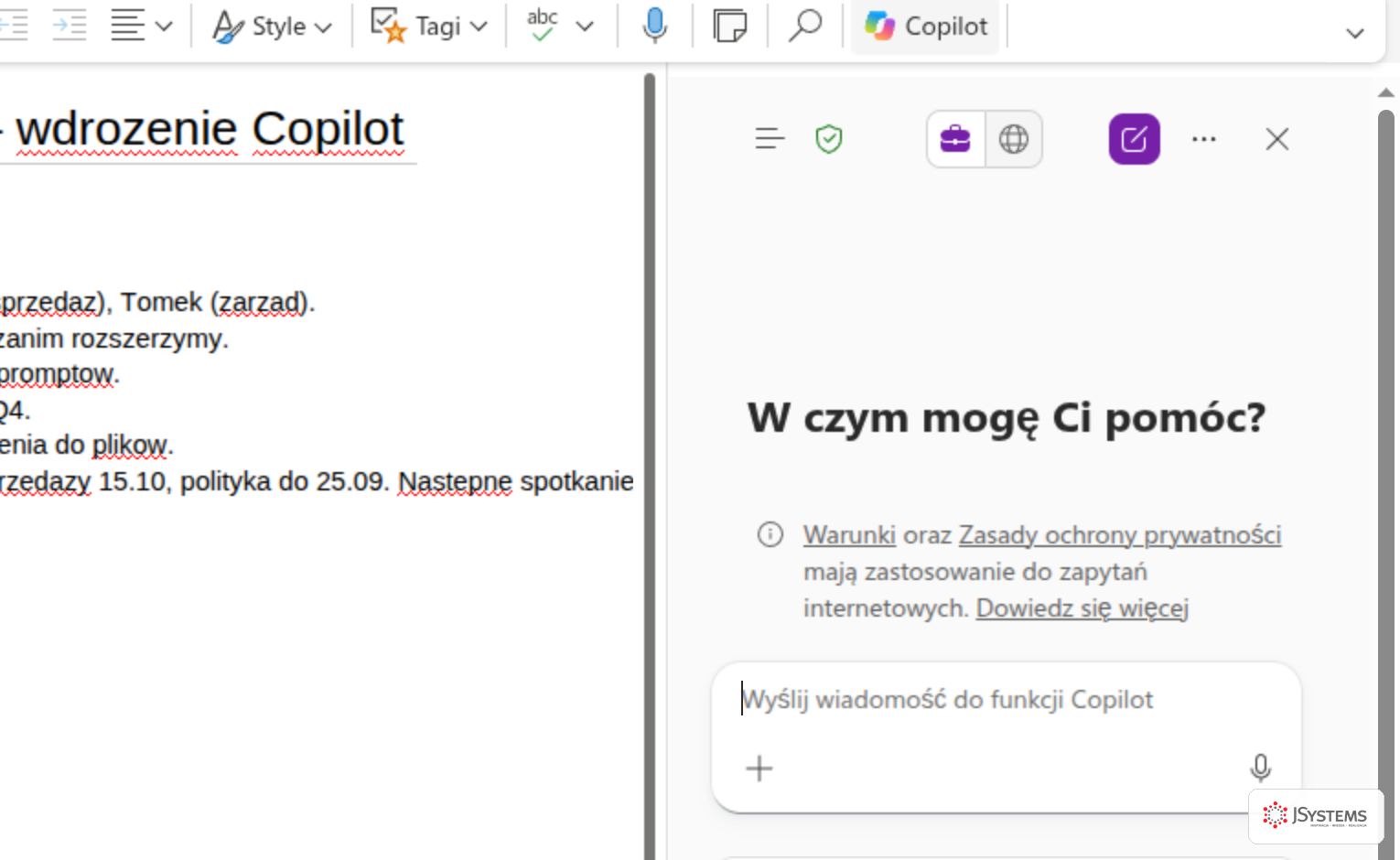
Task: Click the Dowiedz się więcej link
Action: click(1082, 607)
